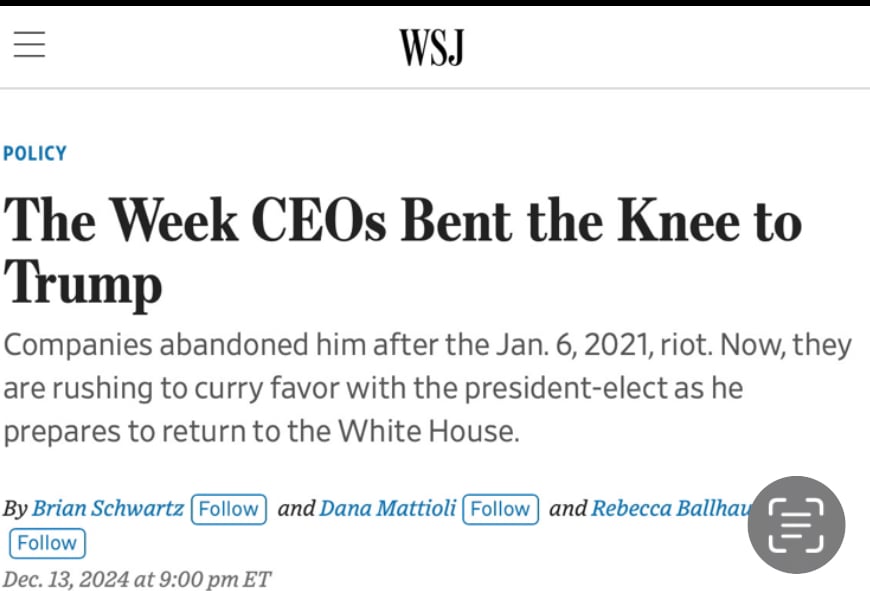Follow author Brian Schwartz
The image size is (870, 591).
tap(228, 508)
